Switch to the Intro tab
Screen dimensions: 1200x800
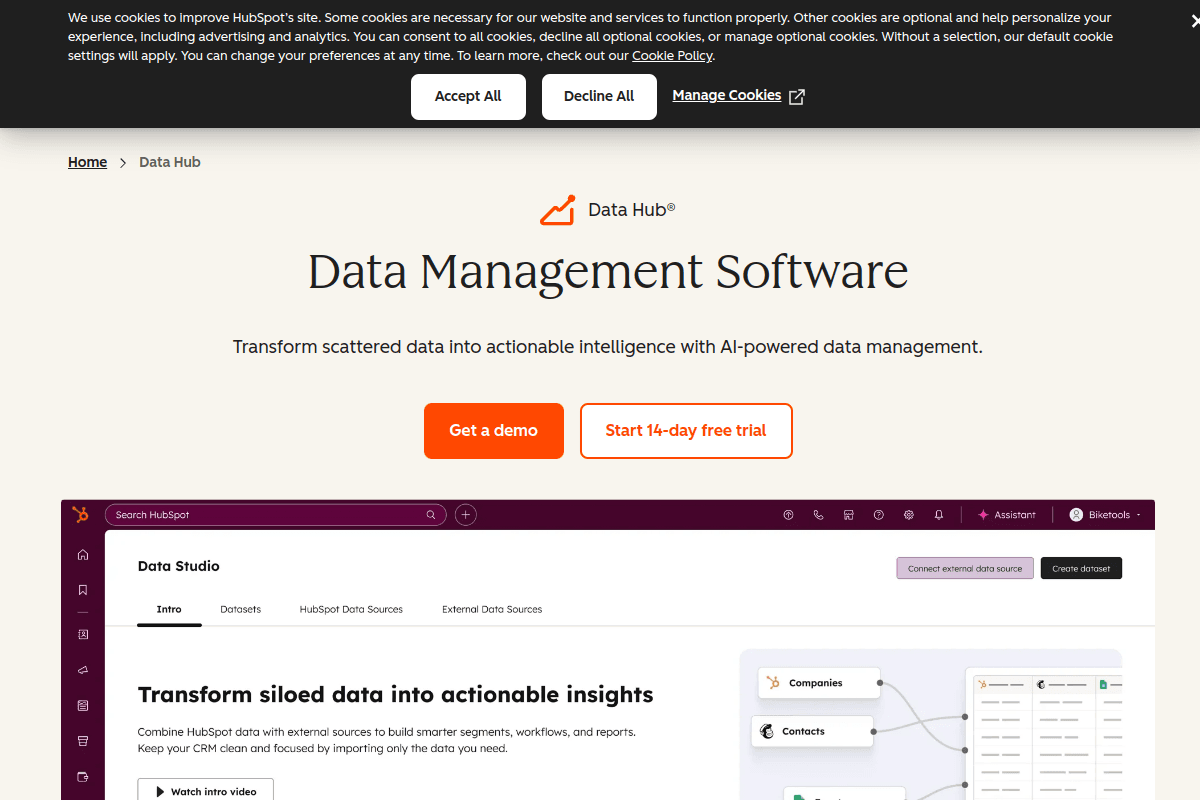click(x=169, y=609)
